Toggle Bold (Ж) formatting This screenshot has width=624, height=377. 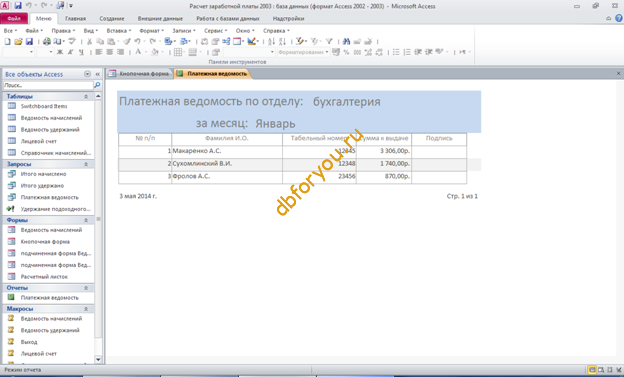pos(60,52)
